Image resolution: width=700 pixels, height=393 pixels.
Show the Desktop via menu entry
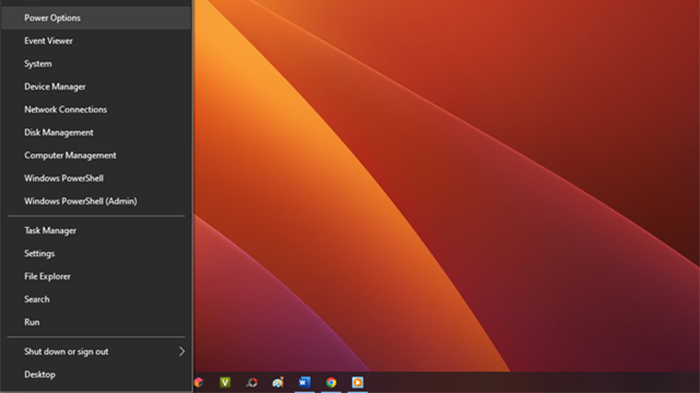(96, 375)
